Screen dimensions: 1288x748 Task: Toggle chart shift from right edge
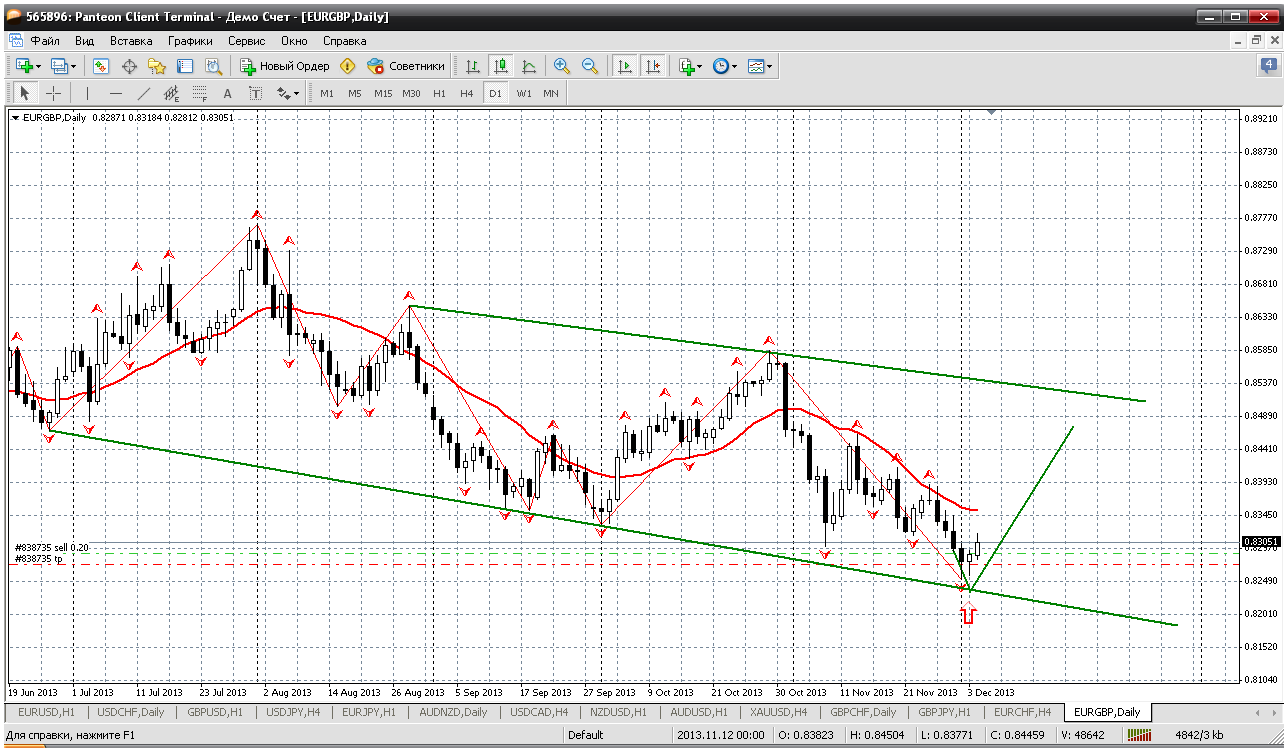[653, 66]
